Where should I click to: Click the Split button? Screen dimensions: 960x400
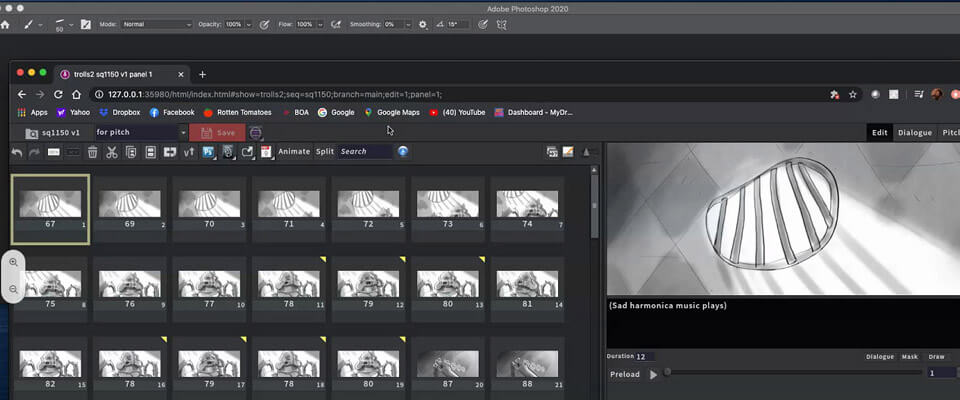pyautogui.click(x=325, y=151)
